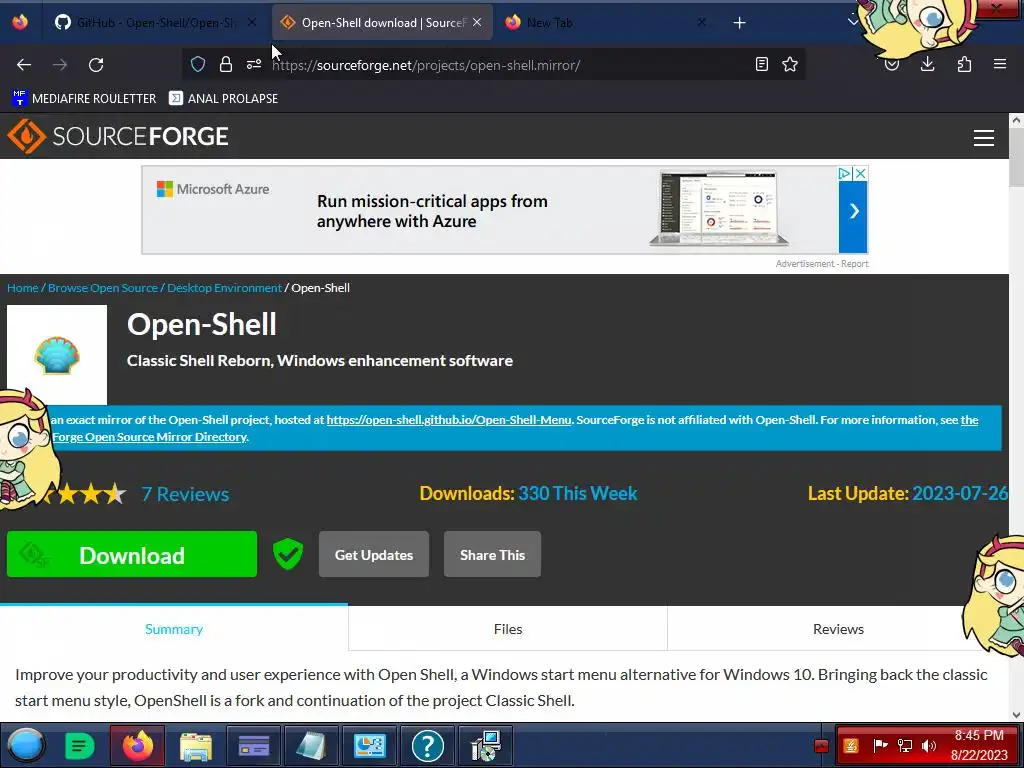Click the network tray icon
This screenshot has width=1024, height=768.
pos(904,746)
